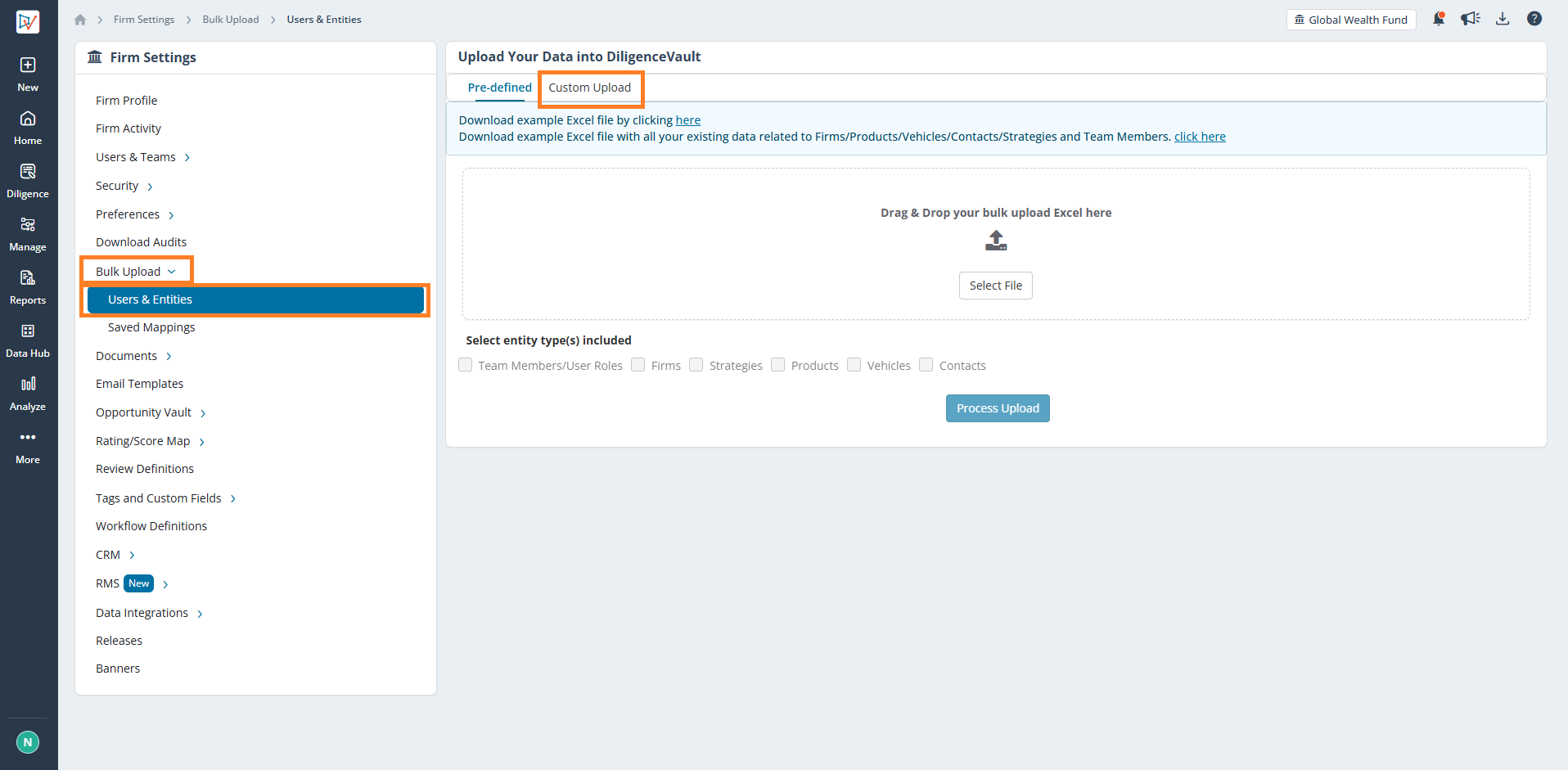Open Workflow Definitions page

coord(151,526)
